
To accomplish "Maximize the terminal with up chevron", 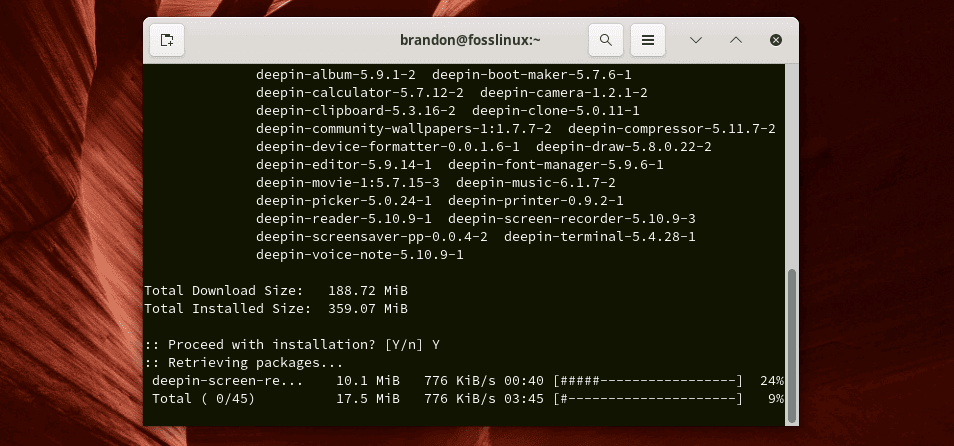I will click(736, 40).
